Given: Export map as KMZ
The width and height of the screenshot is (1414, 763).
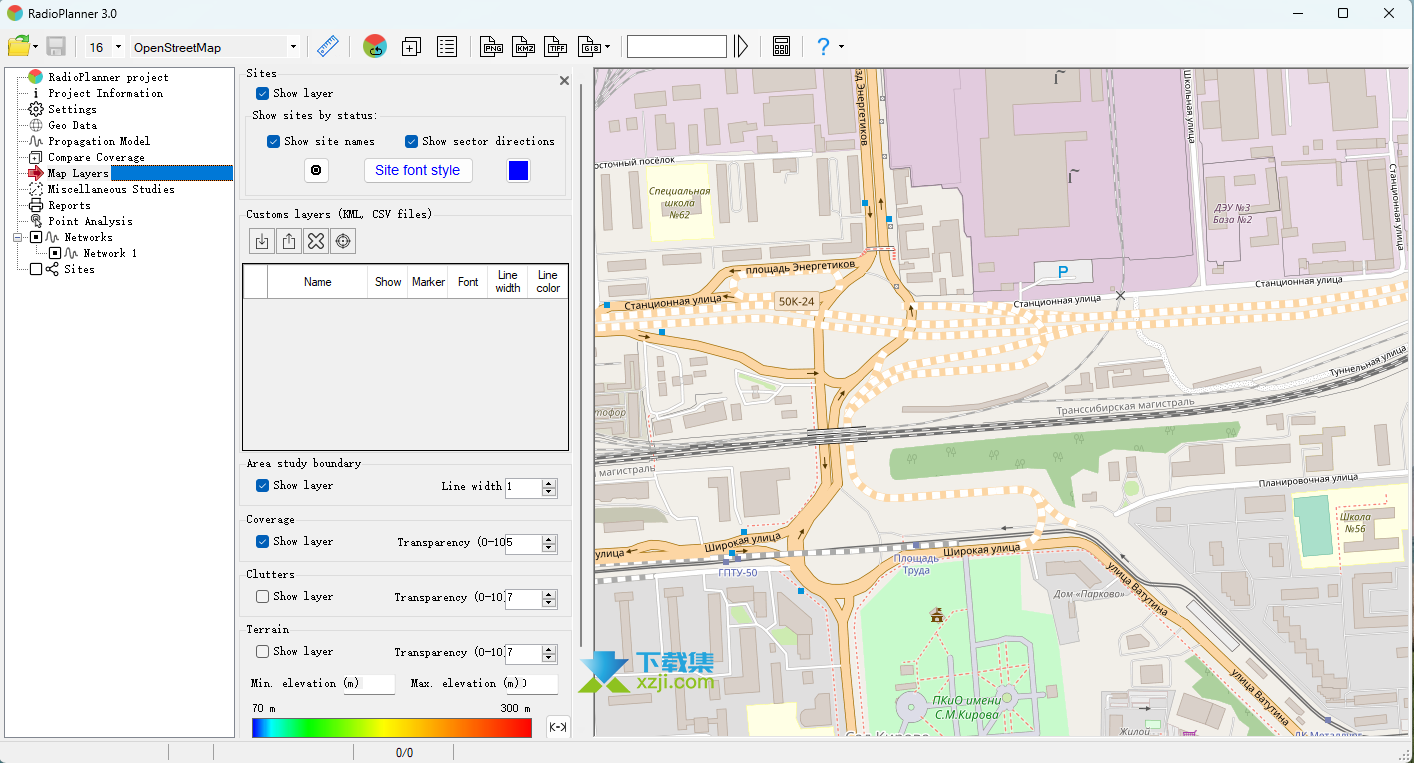Looking at the screenshot, I should (524, 46).
